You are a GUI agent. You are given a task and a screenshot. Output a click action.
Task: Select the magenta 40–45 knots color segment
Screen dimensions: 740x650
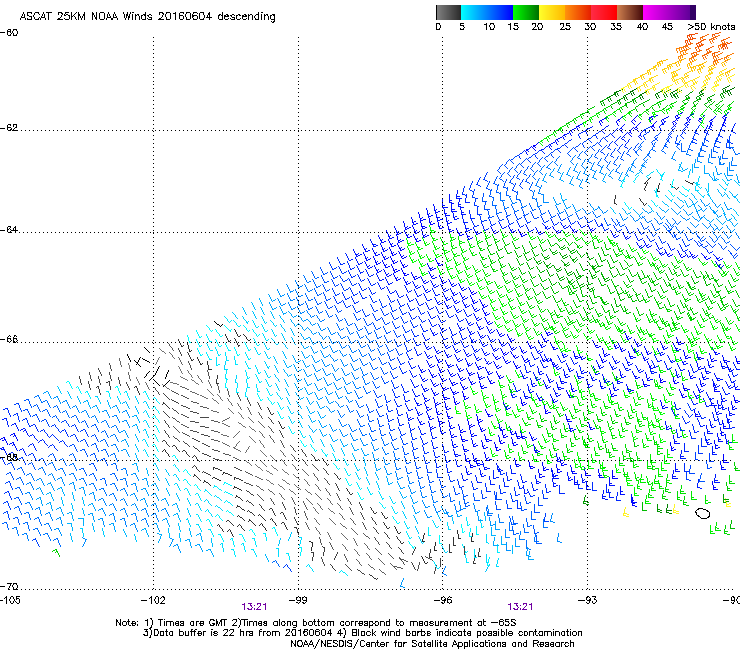656,12
